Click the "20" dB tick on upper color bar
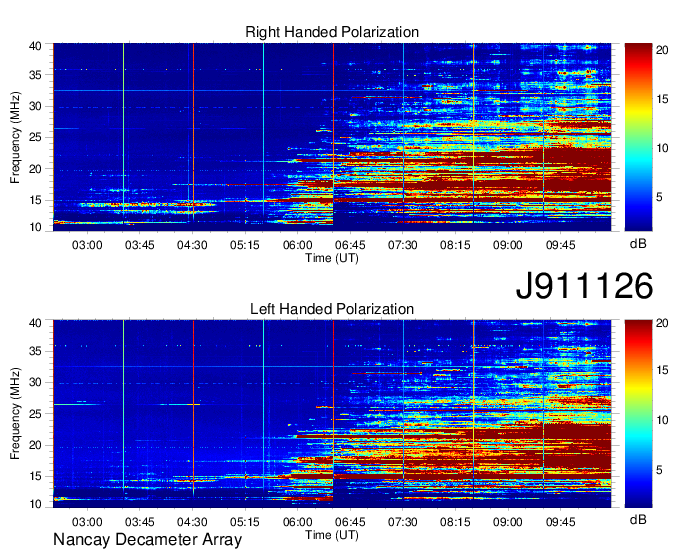Image resolution: width=680 pixels, height=552 pixels. [662, 50]
